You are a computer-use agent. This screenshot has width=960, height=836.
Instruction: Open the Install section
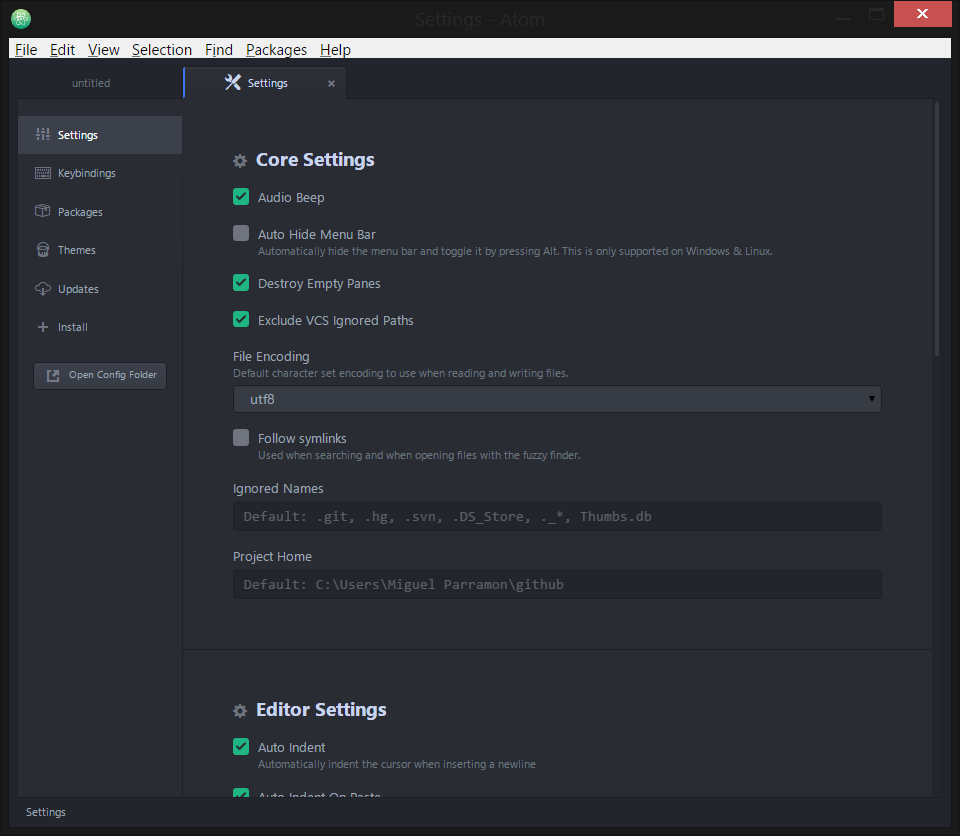click(x=100, y=327)
